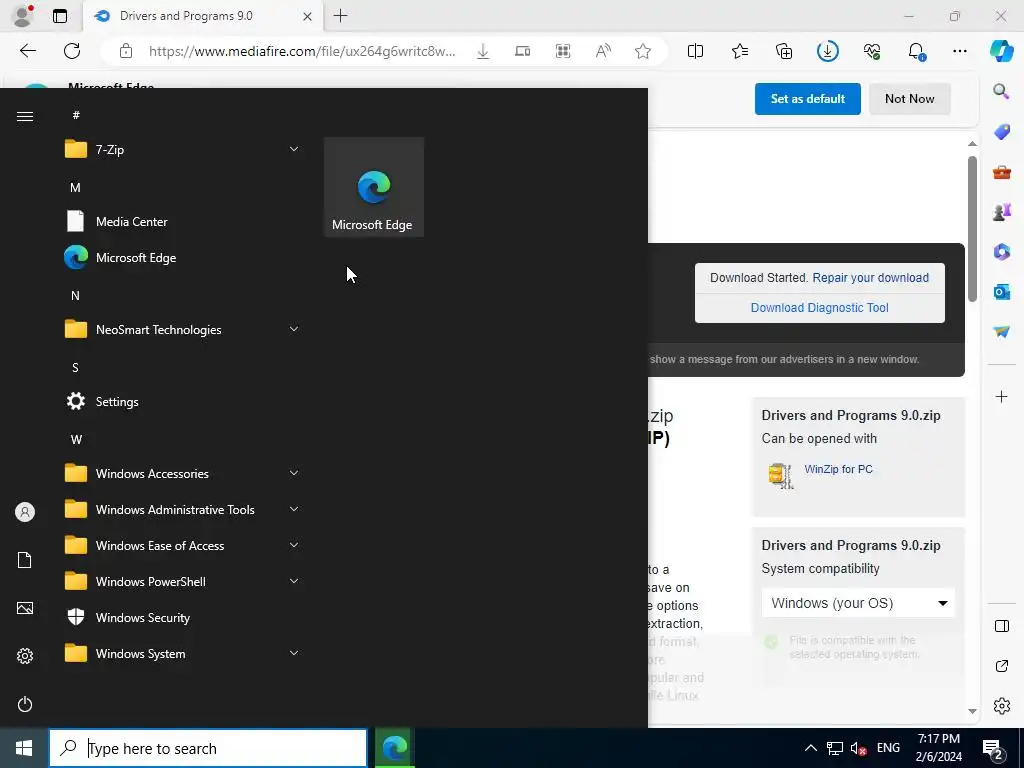Open notifications bell icon in Edge
The image size is (1024, 768).
pos(916,52)
